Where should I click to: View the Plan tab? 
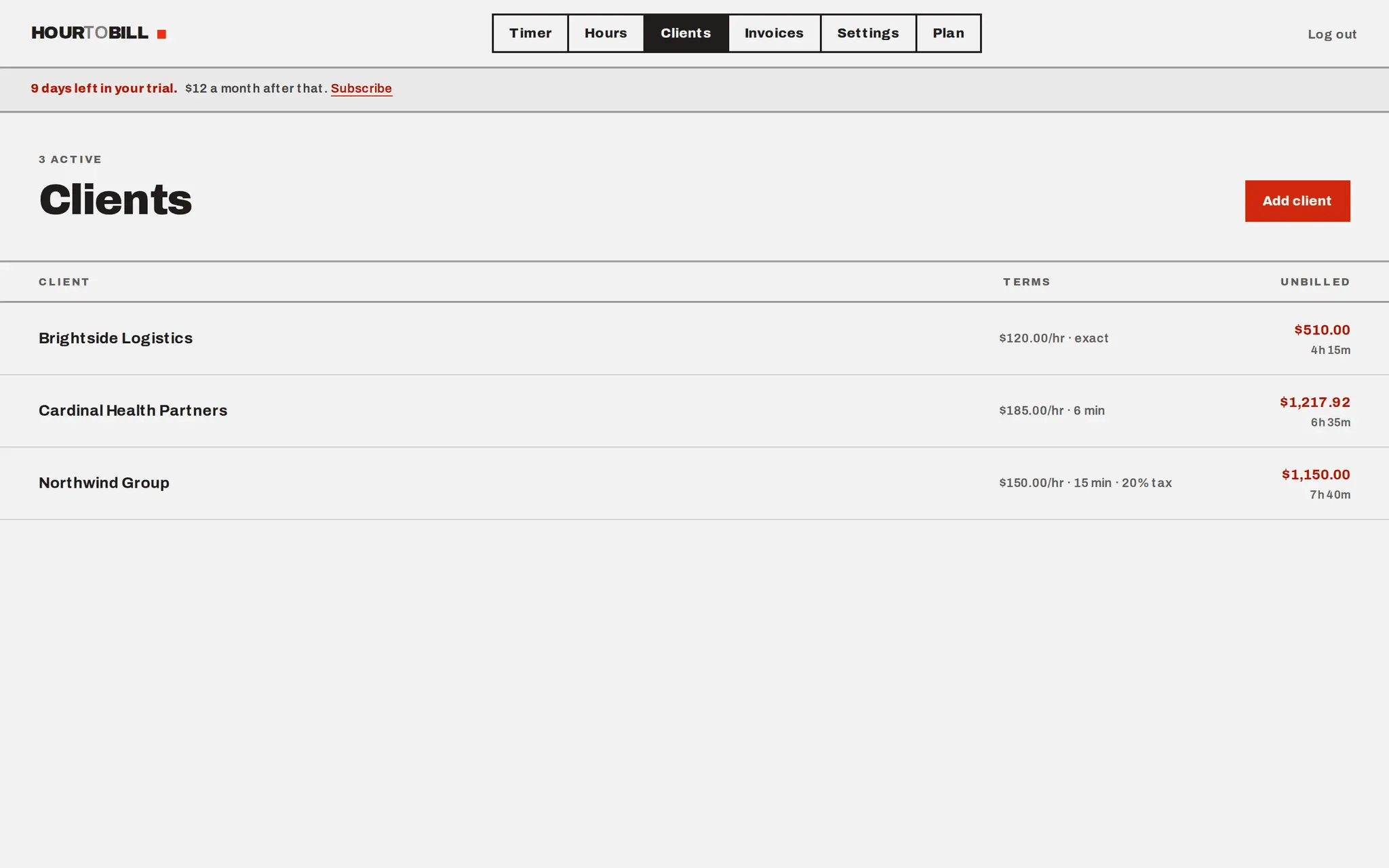[948, 33]
